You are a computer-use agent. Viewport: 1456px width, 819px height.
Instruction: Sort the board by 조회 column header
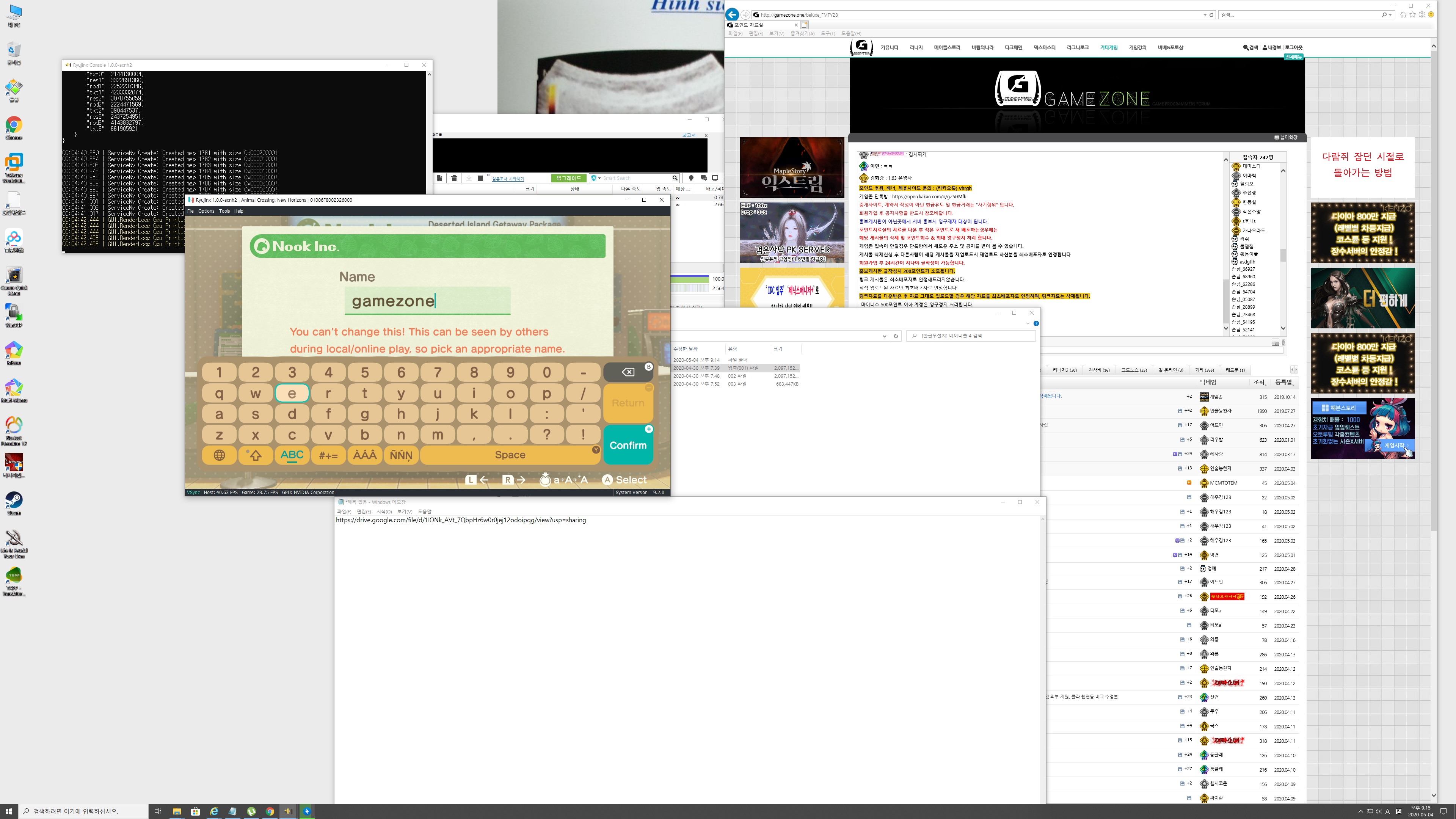click(x=1259, y=382)
